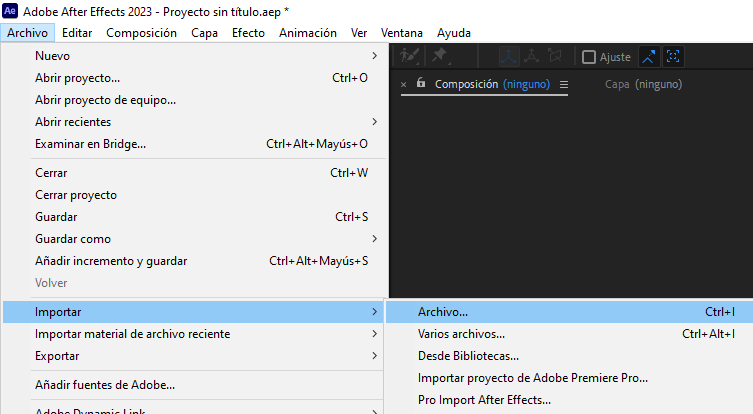Select the Roto Brush tool
Screen dimensions: 753x414
tap(408, 57)
